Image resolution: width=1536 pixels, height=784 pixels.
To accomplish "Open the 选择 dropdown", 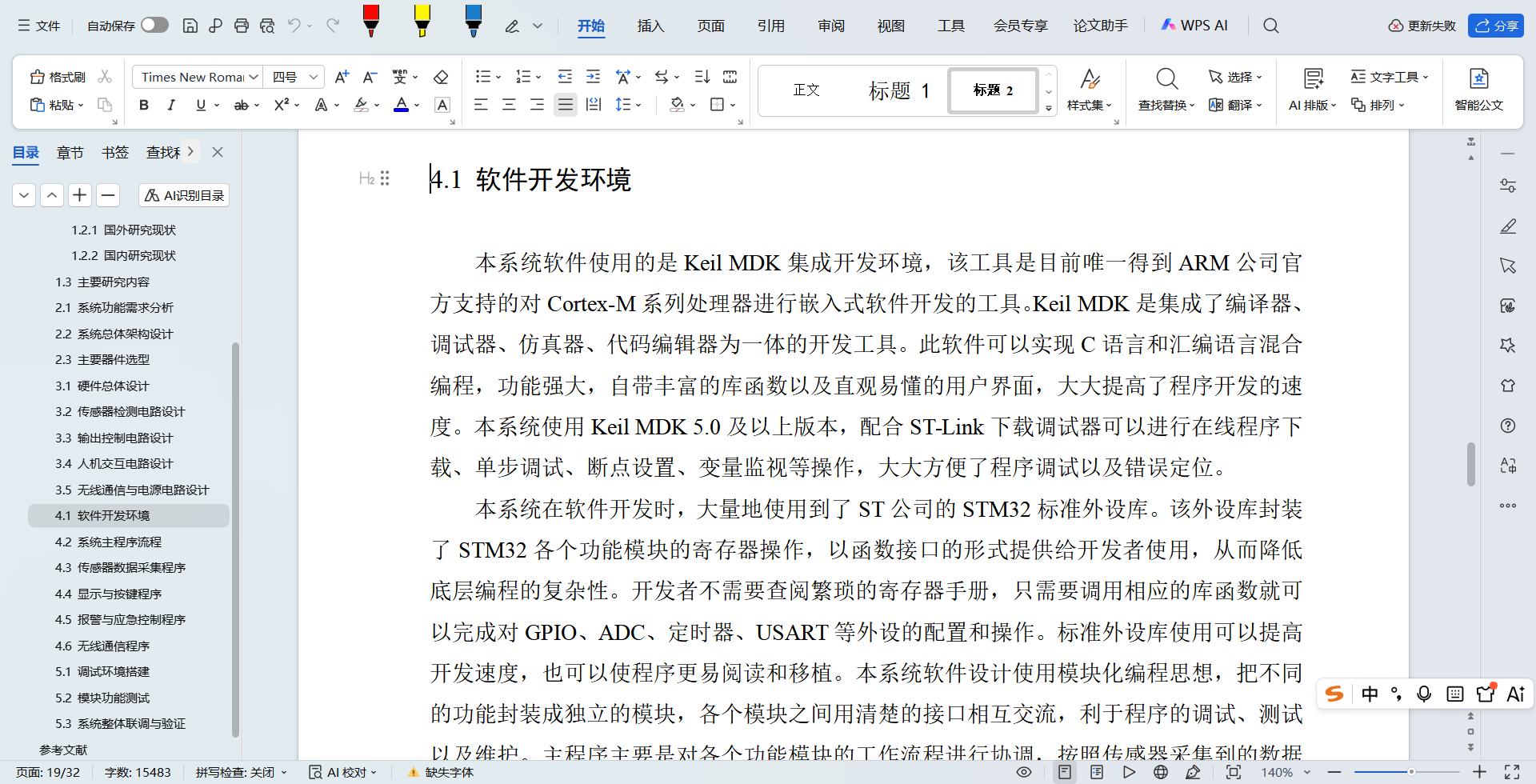I will (x=1235, y=77).
